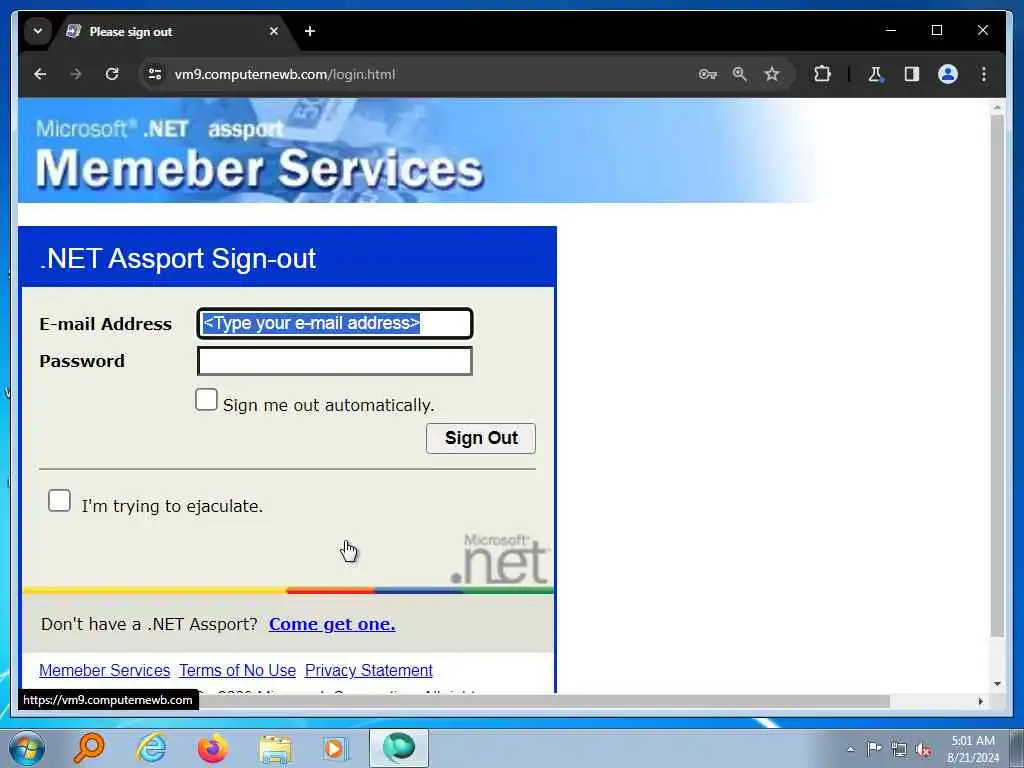
Task: Open the magnifier search app in taskbar
Action: pyautogui.click(x=89, y=748)
